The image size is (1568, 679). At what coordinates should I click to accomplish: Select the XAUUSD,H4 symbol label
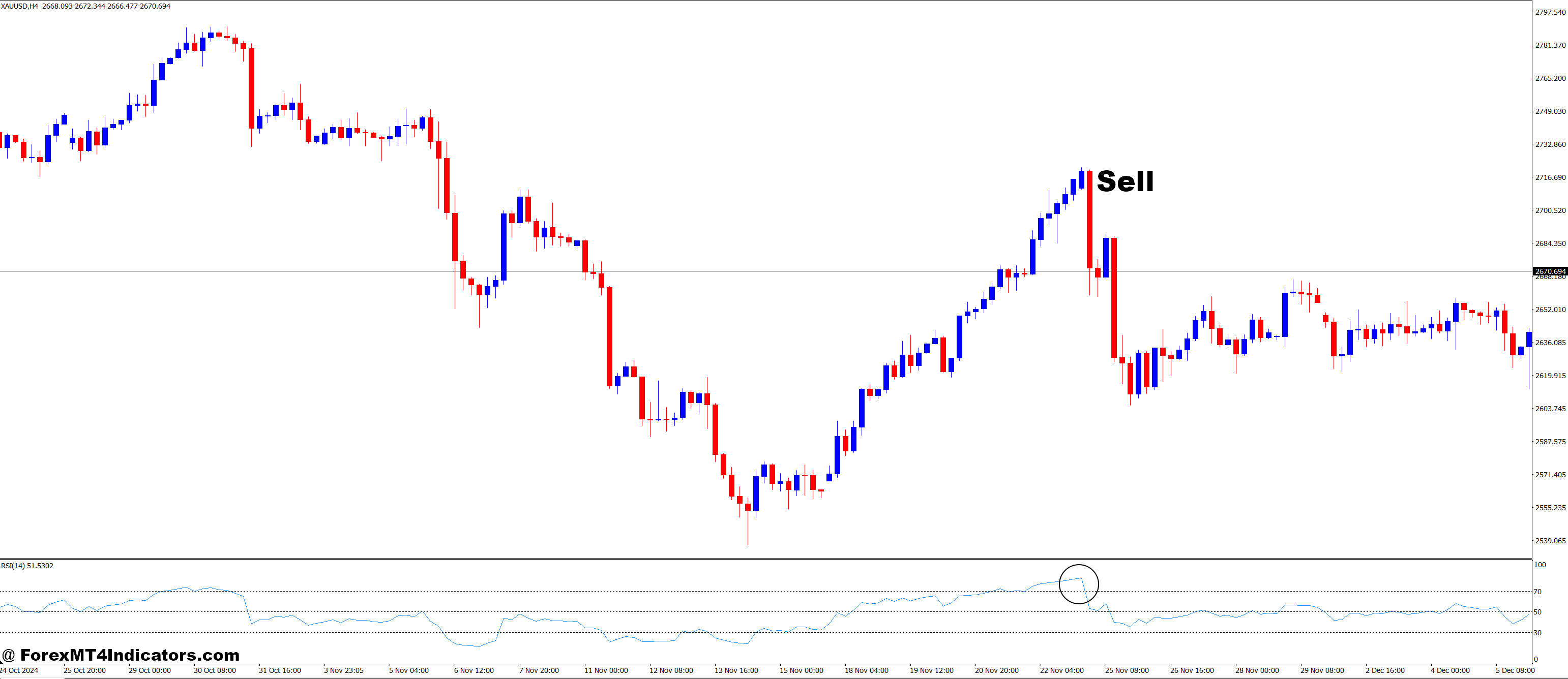18,6
